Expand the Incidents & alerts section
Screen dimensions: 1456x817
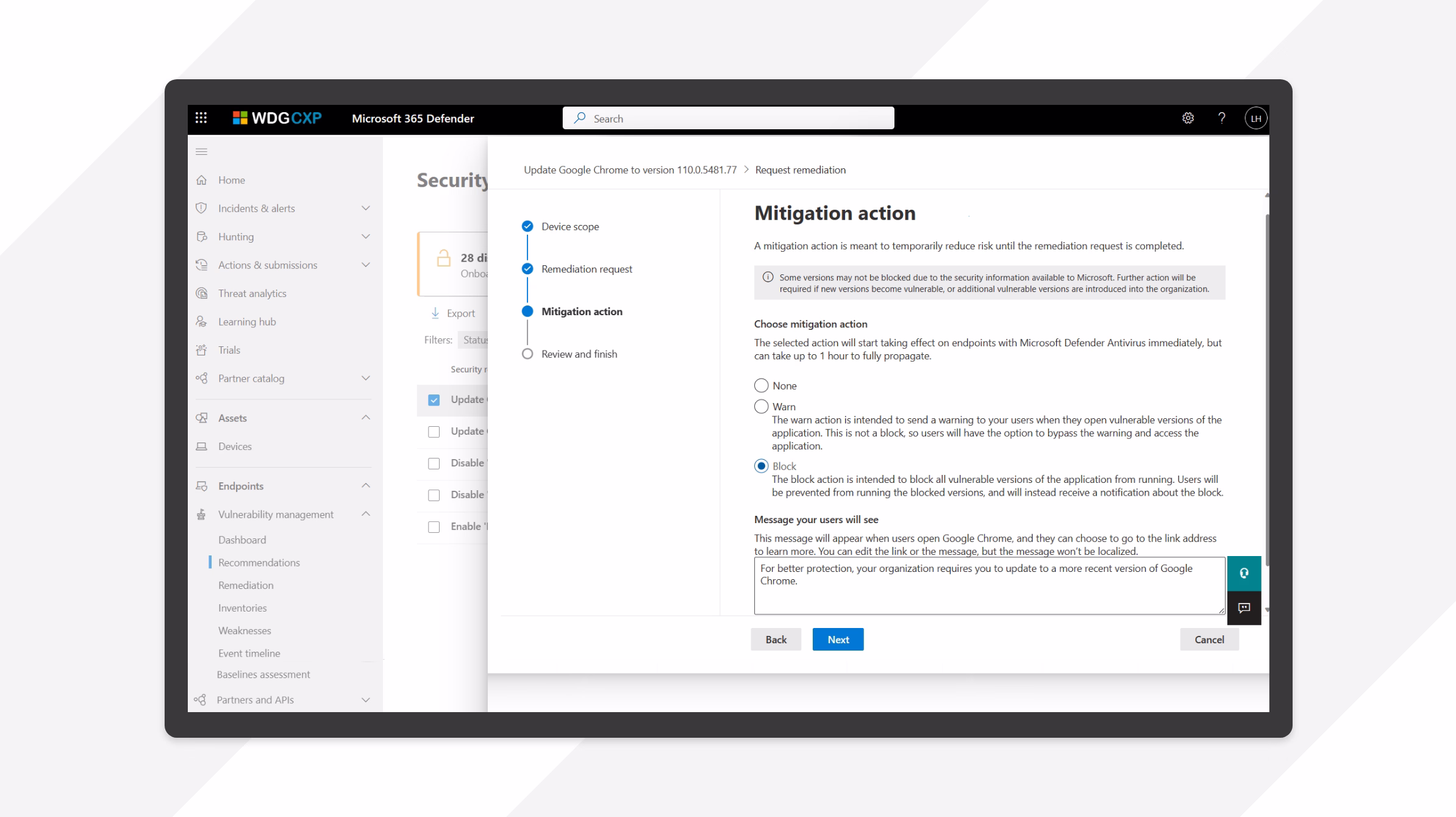365,208
